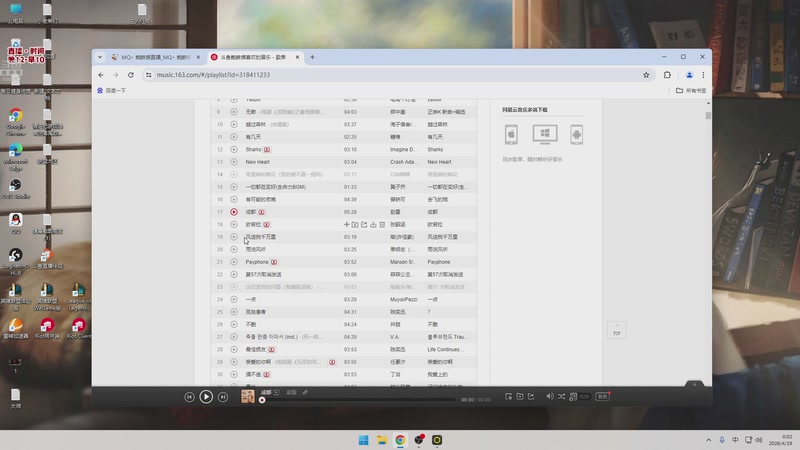Bookmark this page with the star icon
The width and height of the screenshot is (800, 450).
[x=646, y=75]
